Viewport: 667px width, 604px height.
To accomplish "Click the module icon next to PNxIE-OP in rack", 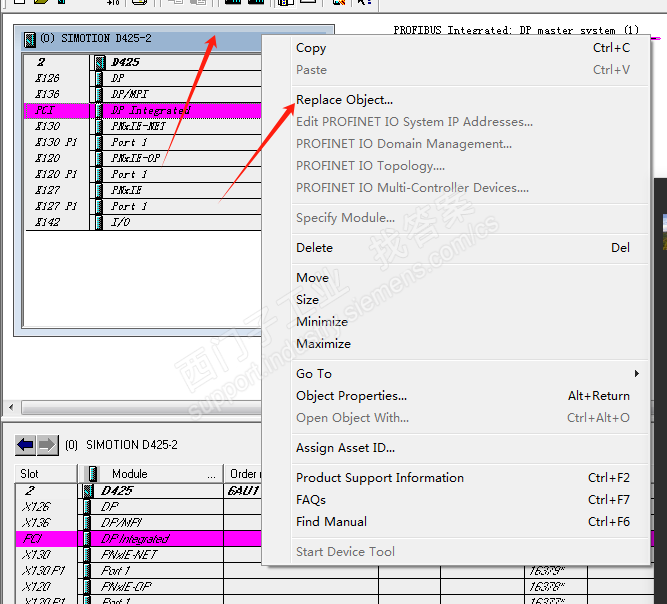I will 99,158.
